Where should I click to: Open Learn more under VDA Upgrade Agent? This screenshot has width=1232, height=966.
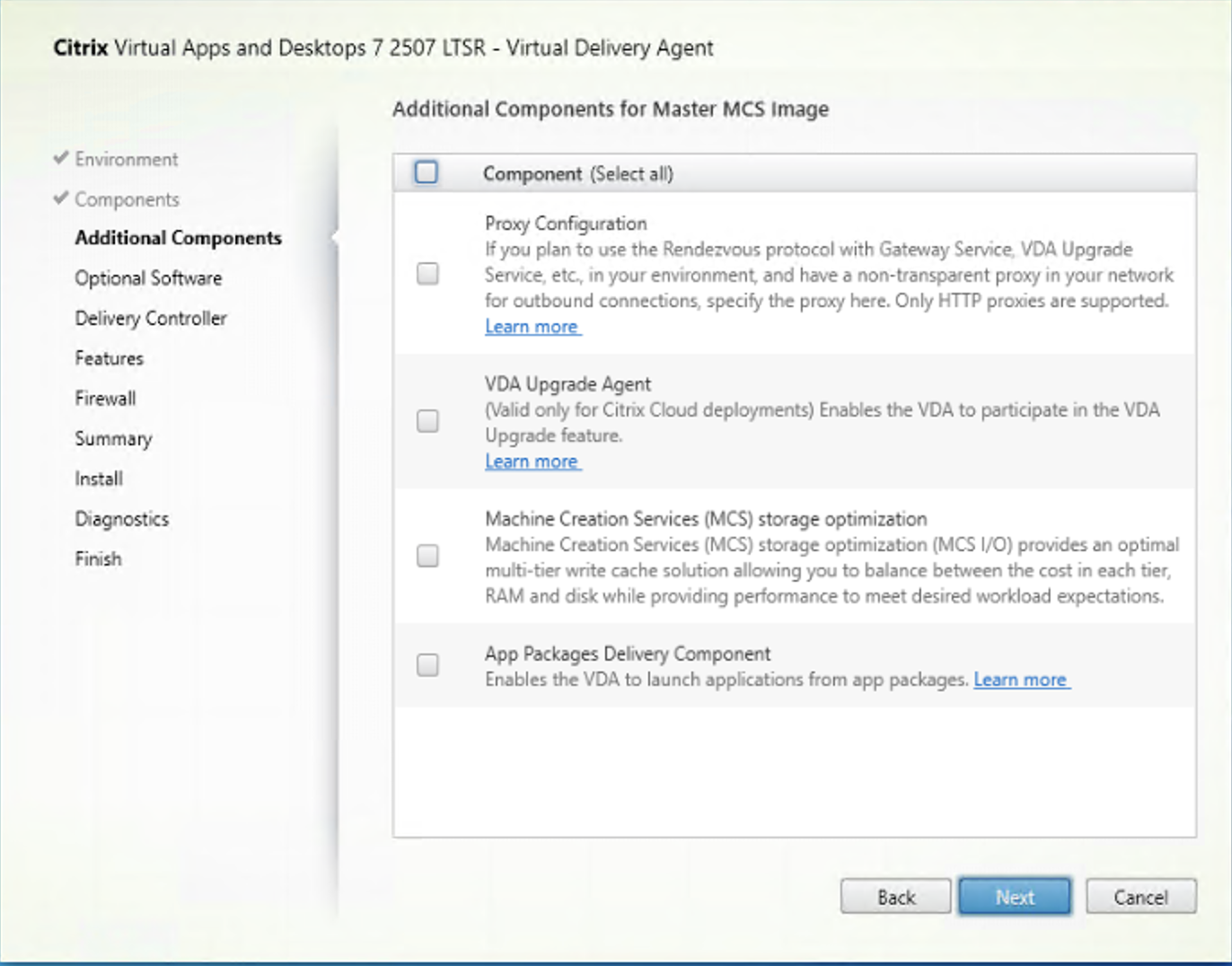click(532, 461)
